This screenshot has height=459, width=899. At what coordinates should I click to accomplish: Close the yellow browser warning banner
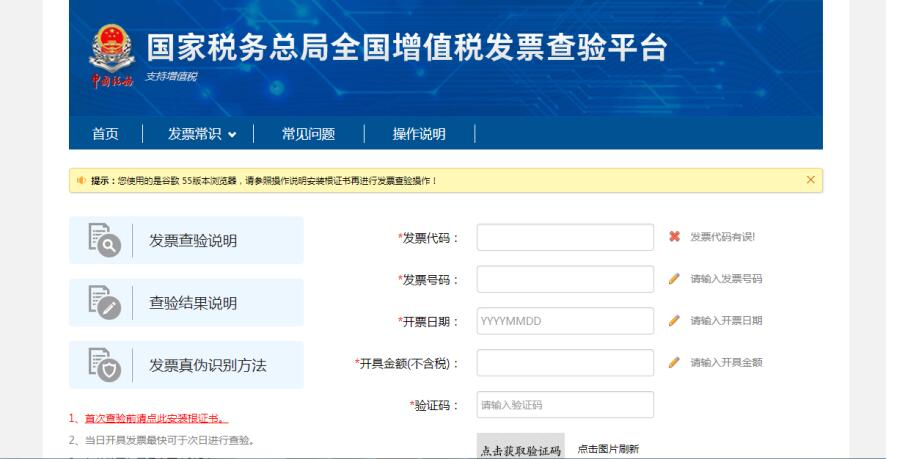tap(810, 180)
